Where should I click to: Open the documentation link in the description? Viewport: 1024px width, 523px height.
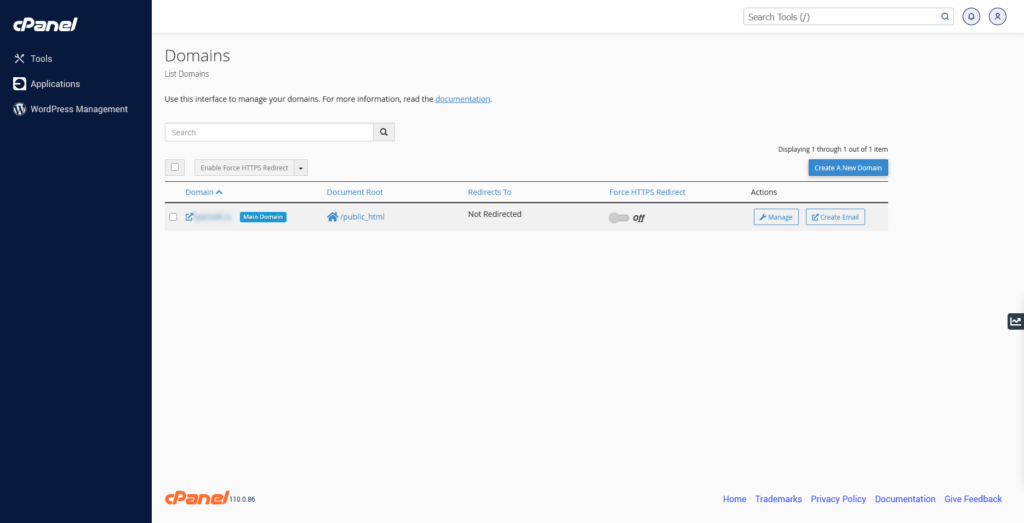[463, 99]
